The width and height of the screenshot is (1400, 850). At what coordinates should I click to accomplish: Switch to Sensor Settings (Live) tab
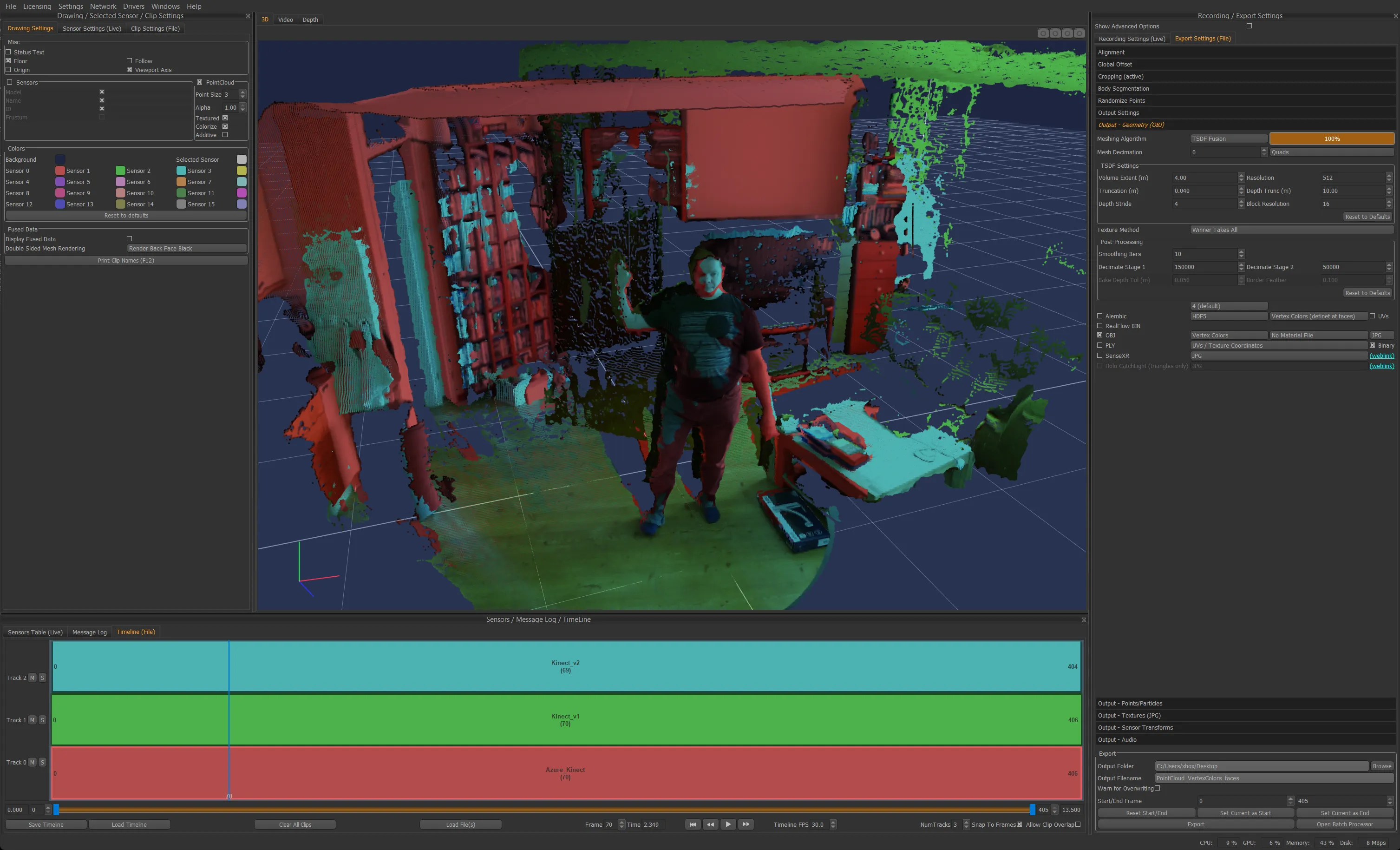[x=92, y=28]
